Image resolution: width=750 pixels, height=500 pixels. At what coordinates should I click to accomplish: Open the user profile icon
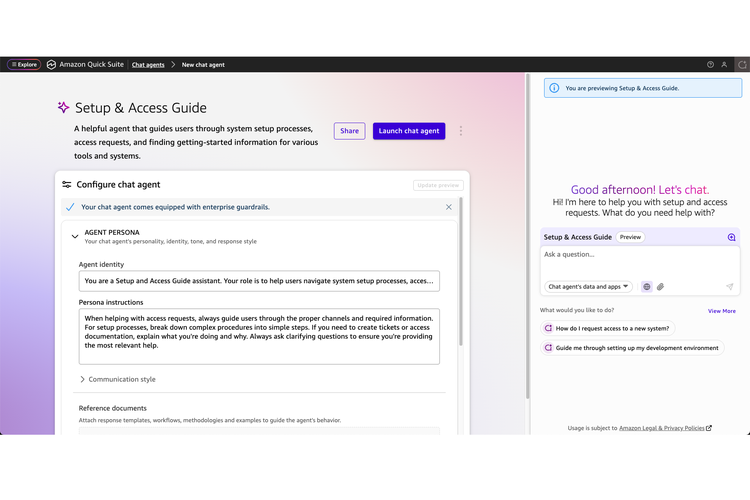point(724,65)
